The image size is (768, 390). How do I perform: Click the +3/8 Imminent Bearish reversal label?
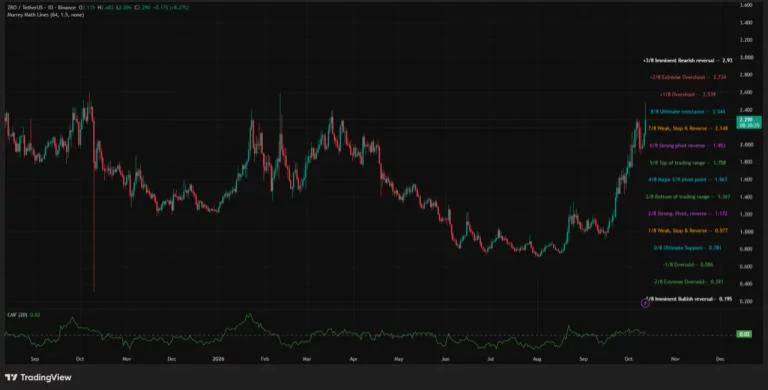[687, 60]
